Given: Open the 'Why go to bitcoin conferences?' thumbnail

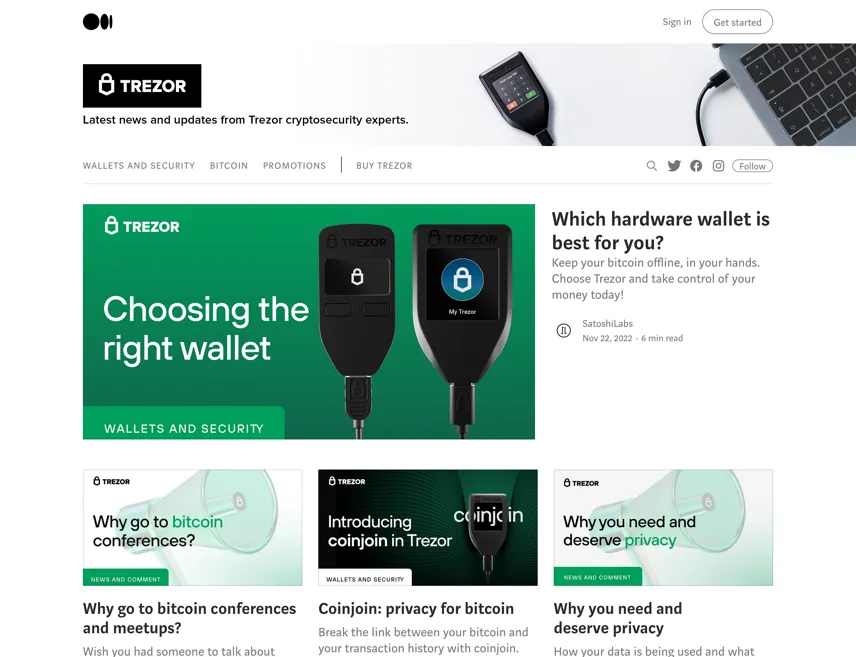Looking at the screenshot, I should 193,528.
